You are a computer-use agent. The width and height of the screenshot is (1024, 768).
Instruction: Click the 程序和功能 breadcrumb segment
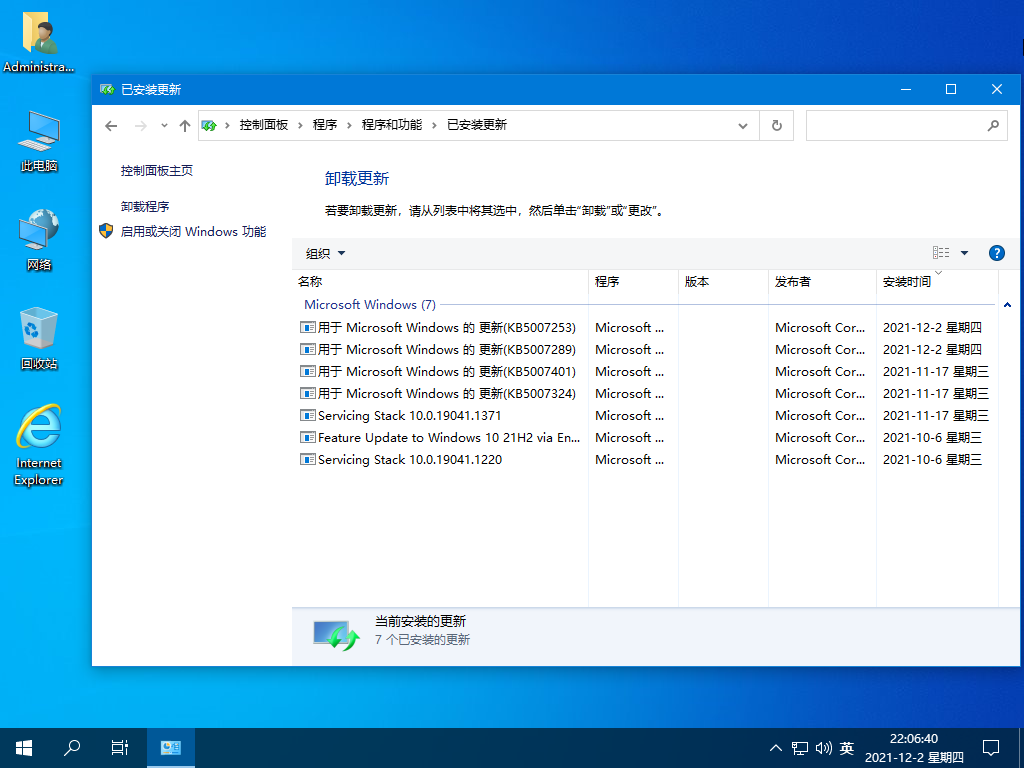tap(392, 125)
